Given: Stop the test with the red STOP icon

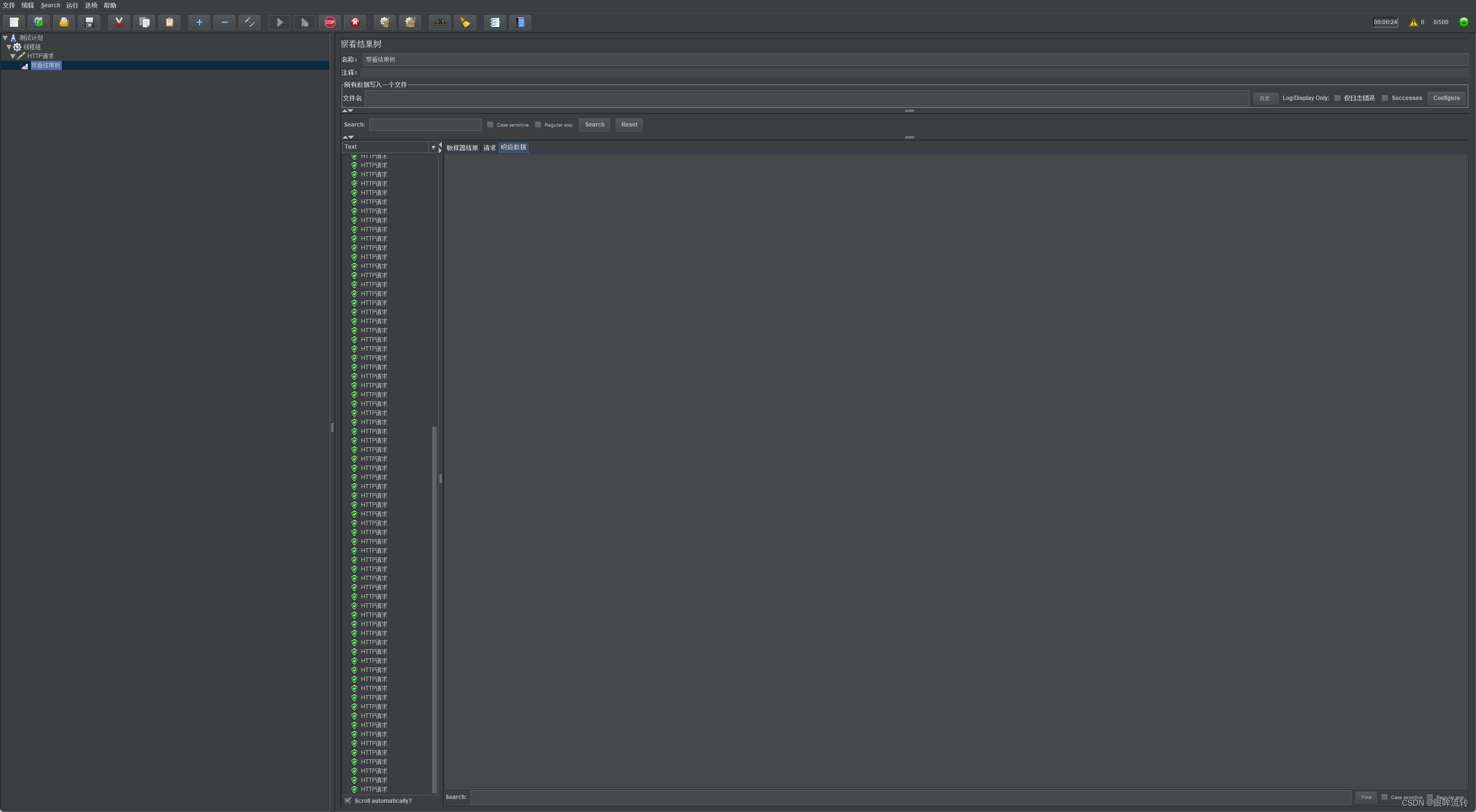Looking at the screenshot, I should pyautogui.click(x=330, y=22).
